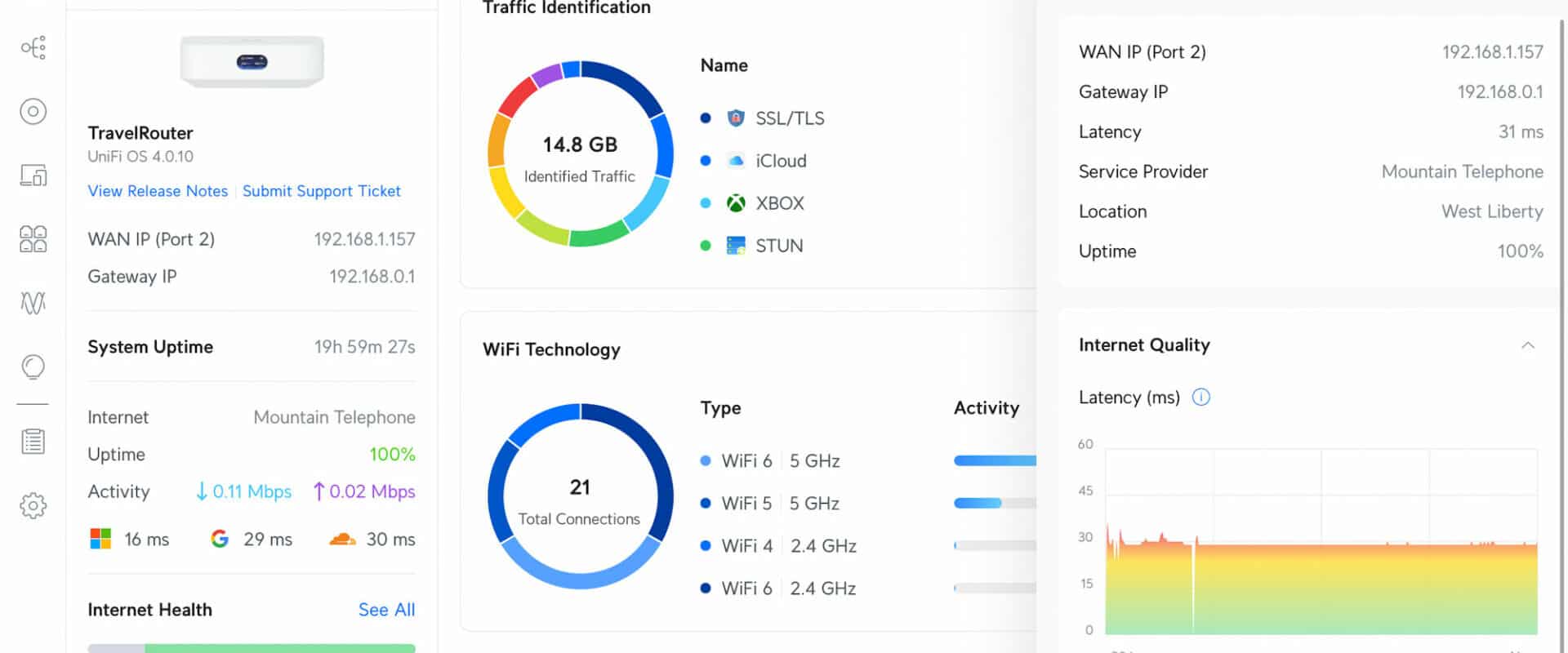Open the System Log sidebar icon

point(33,442)
